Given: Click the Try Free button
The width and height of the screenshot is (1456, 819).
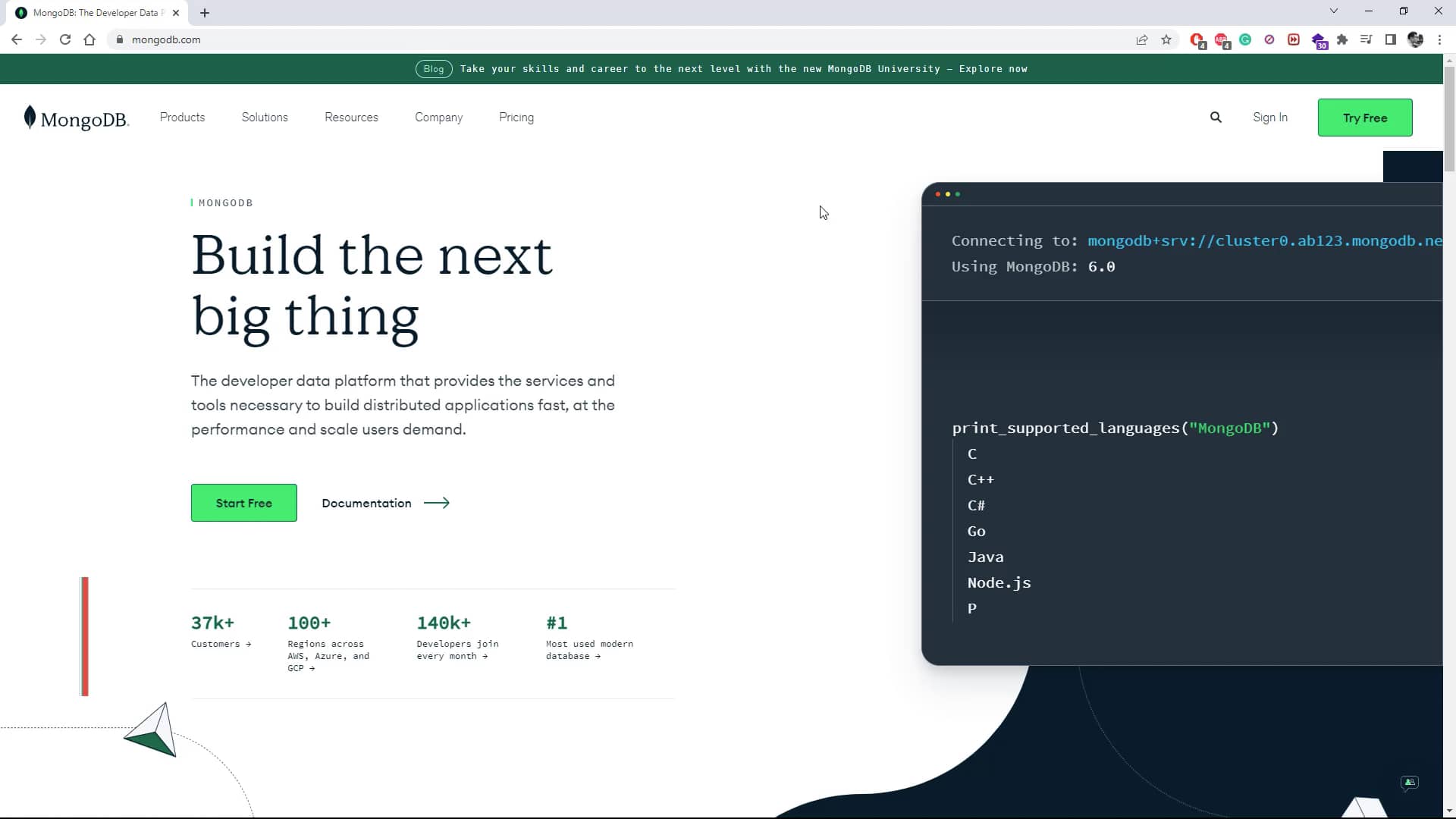Looking at the screenshot, I should pyautogui.click(x=1364, y=118).
